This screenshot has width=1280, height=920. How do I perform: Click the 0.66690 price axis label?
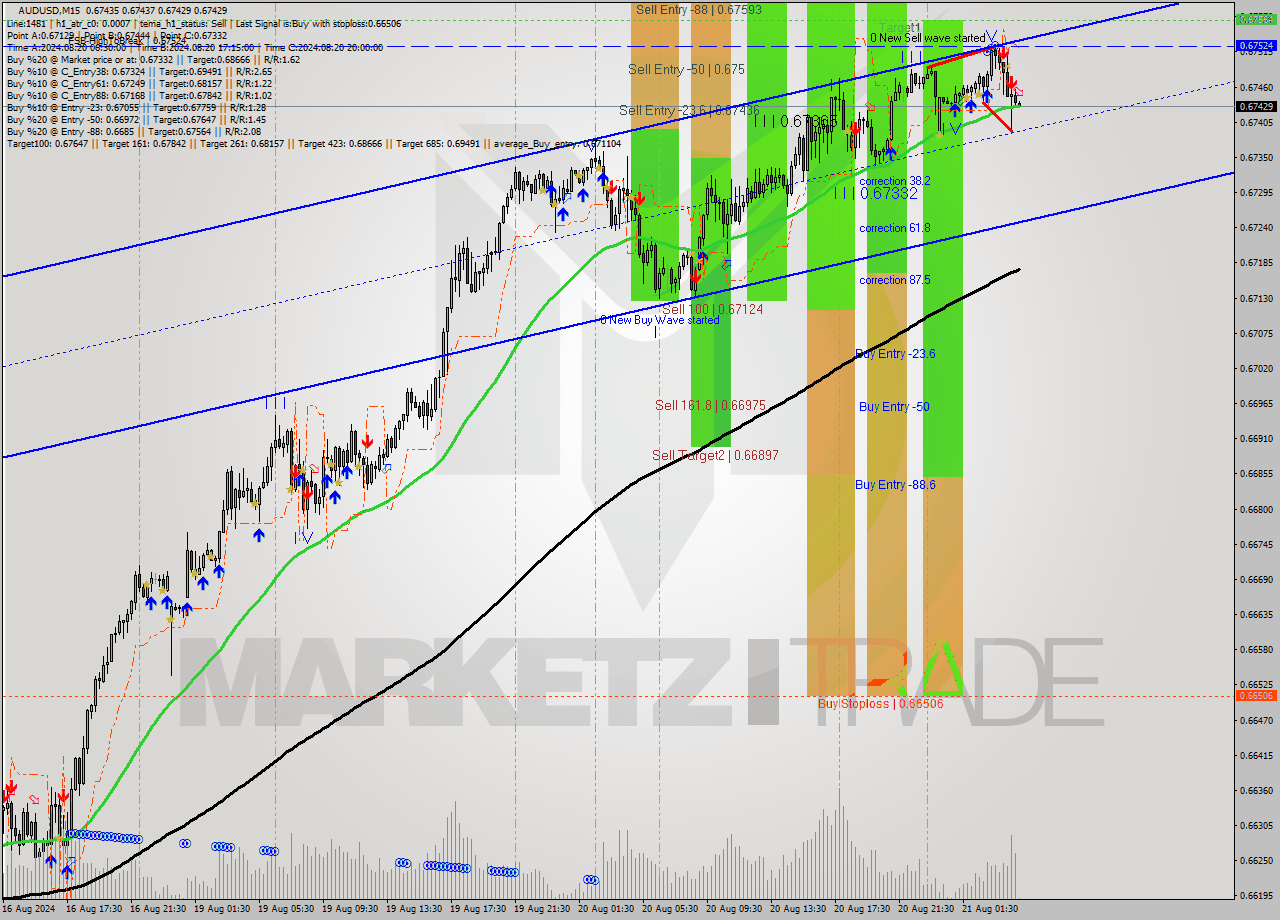click(1256, 579)
